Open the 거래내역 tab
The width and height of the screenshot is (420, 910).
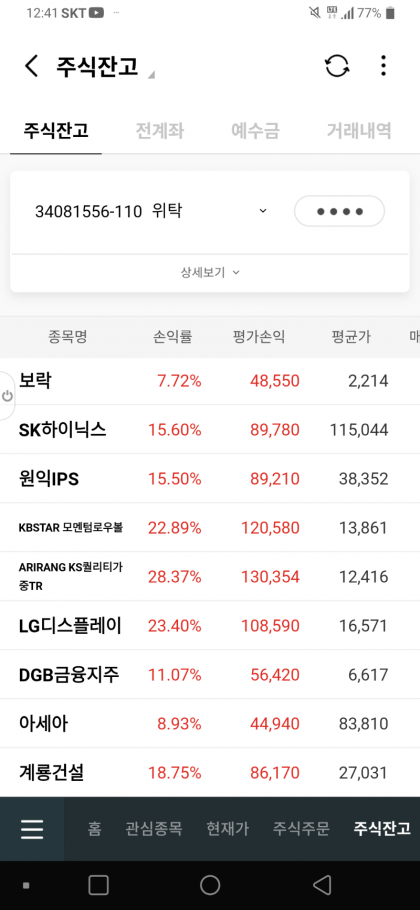pos(359,131)
